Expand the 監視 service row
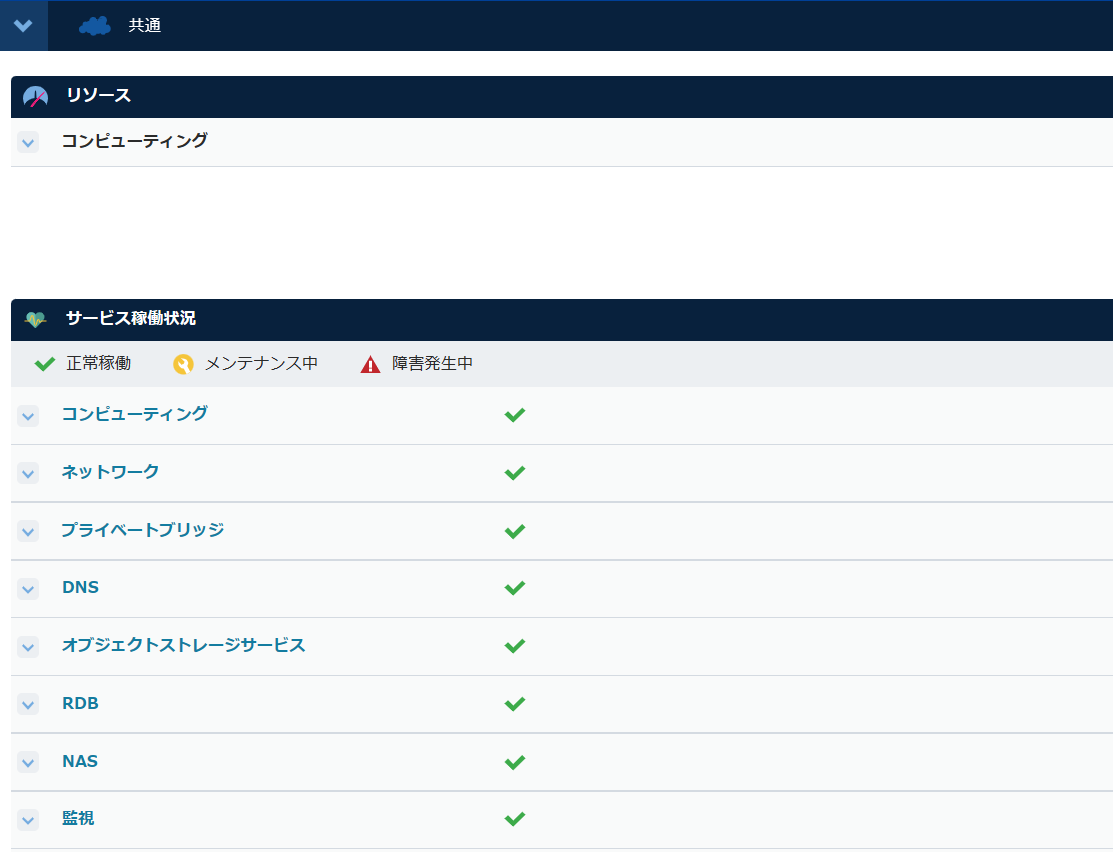The height and width of the screenshot is (852, 1113). [x=27, y=819]
